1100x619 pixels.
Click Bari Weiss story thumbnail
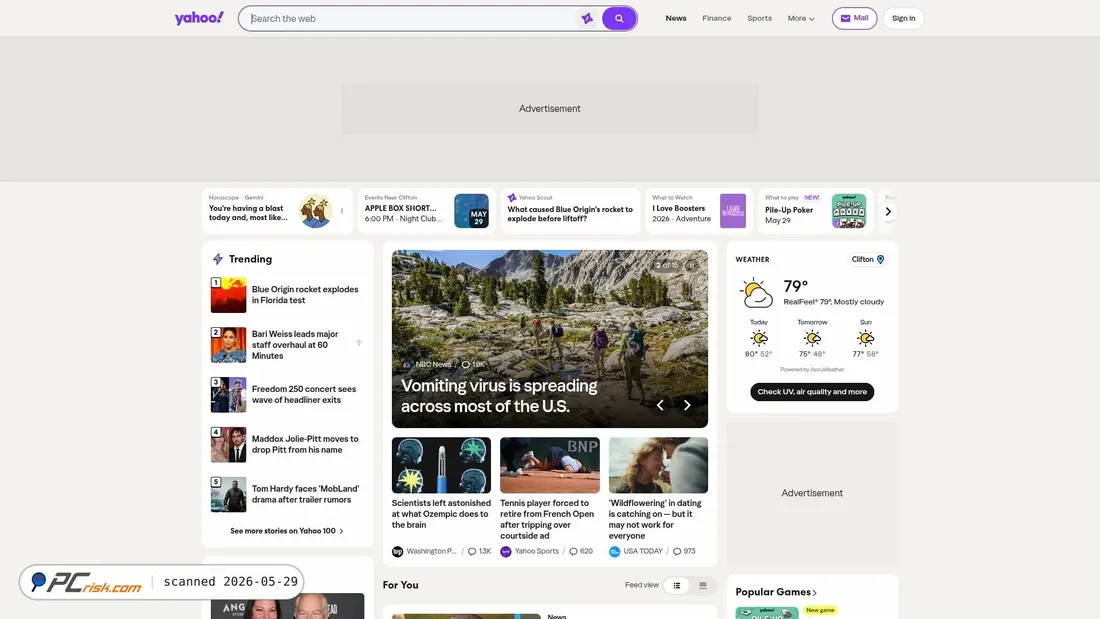point(229,345)
